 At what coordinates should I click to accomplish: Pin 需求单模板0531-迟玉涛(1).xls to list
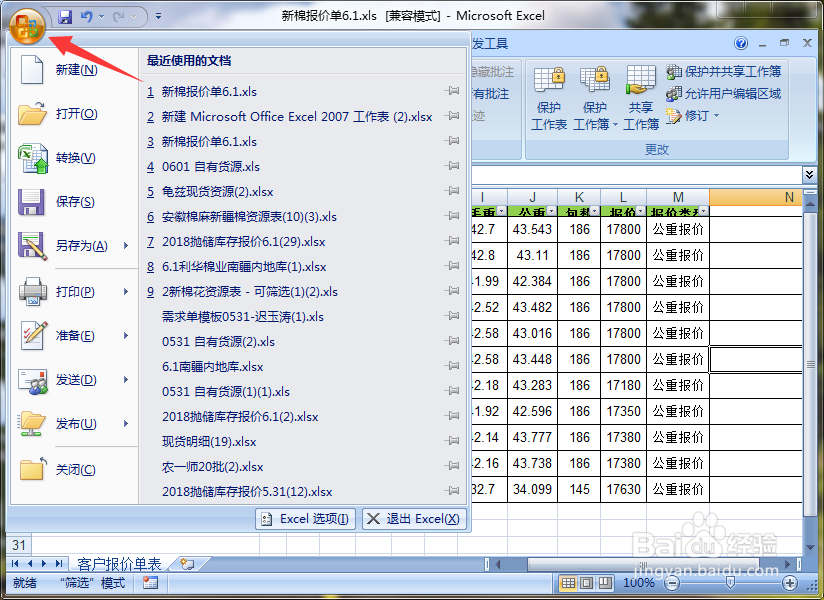tap(451, 316)
